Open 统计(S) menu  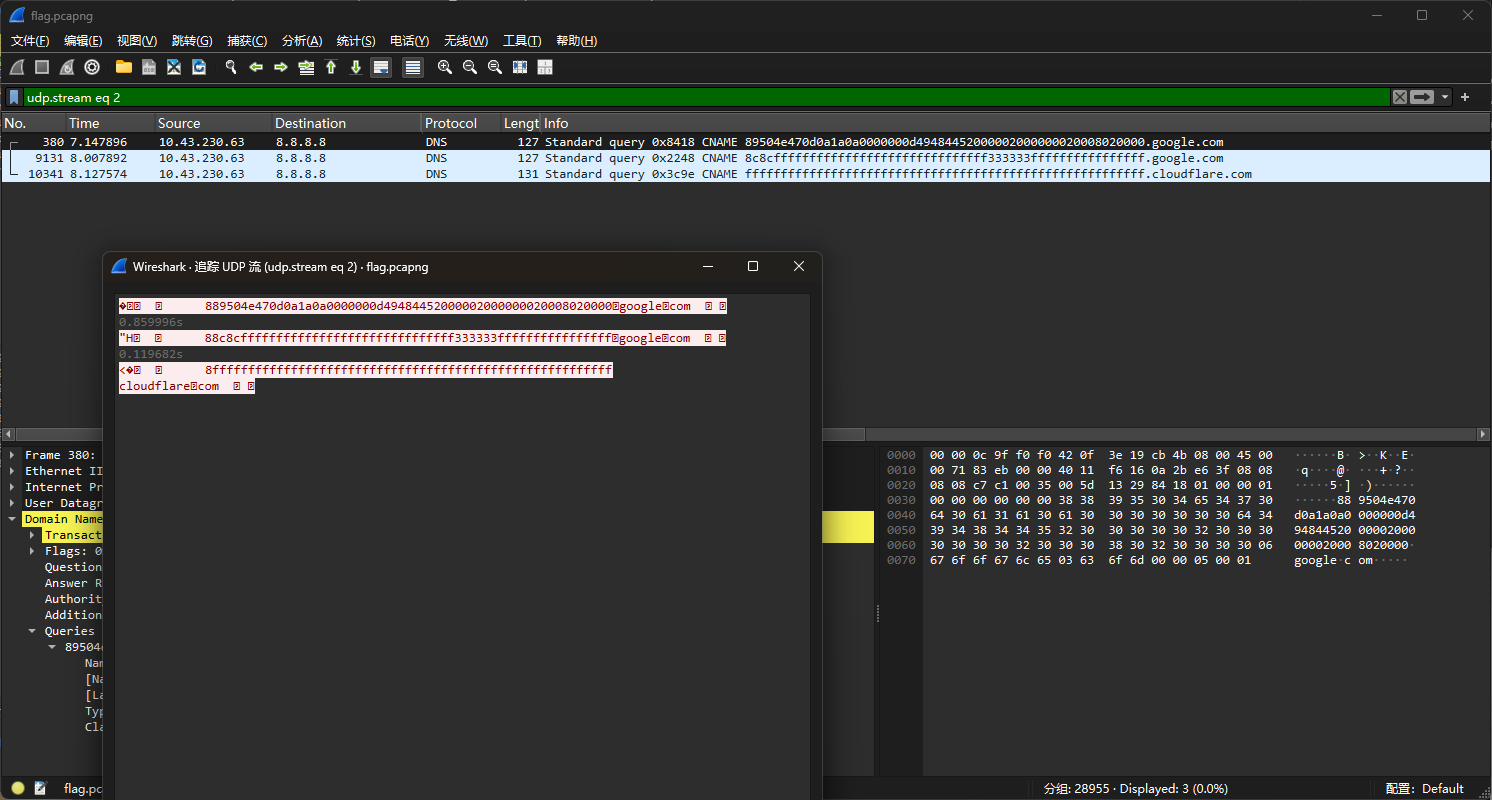[356, 41]
